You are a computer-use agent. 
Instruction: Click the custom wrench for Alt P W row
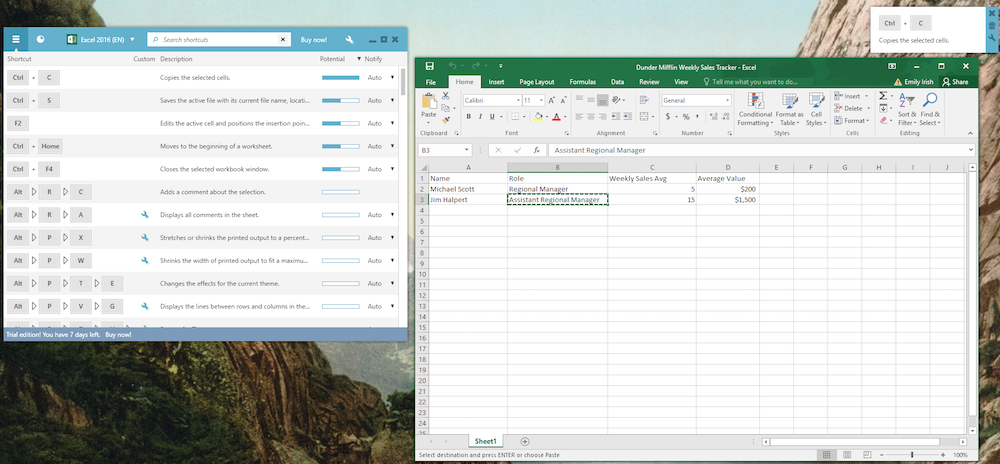[145, 261]
